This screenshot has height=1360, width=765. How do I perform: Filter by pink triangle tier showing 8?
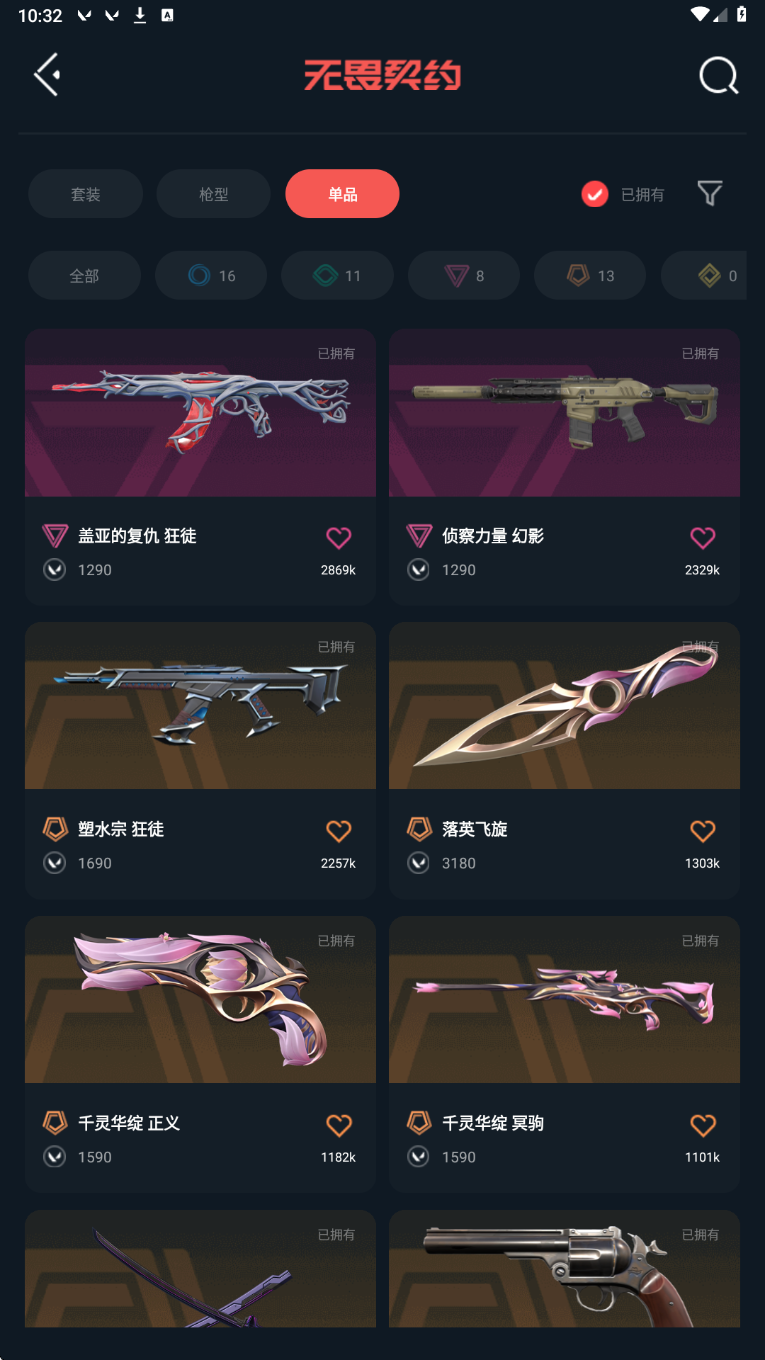pos(464,275)
